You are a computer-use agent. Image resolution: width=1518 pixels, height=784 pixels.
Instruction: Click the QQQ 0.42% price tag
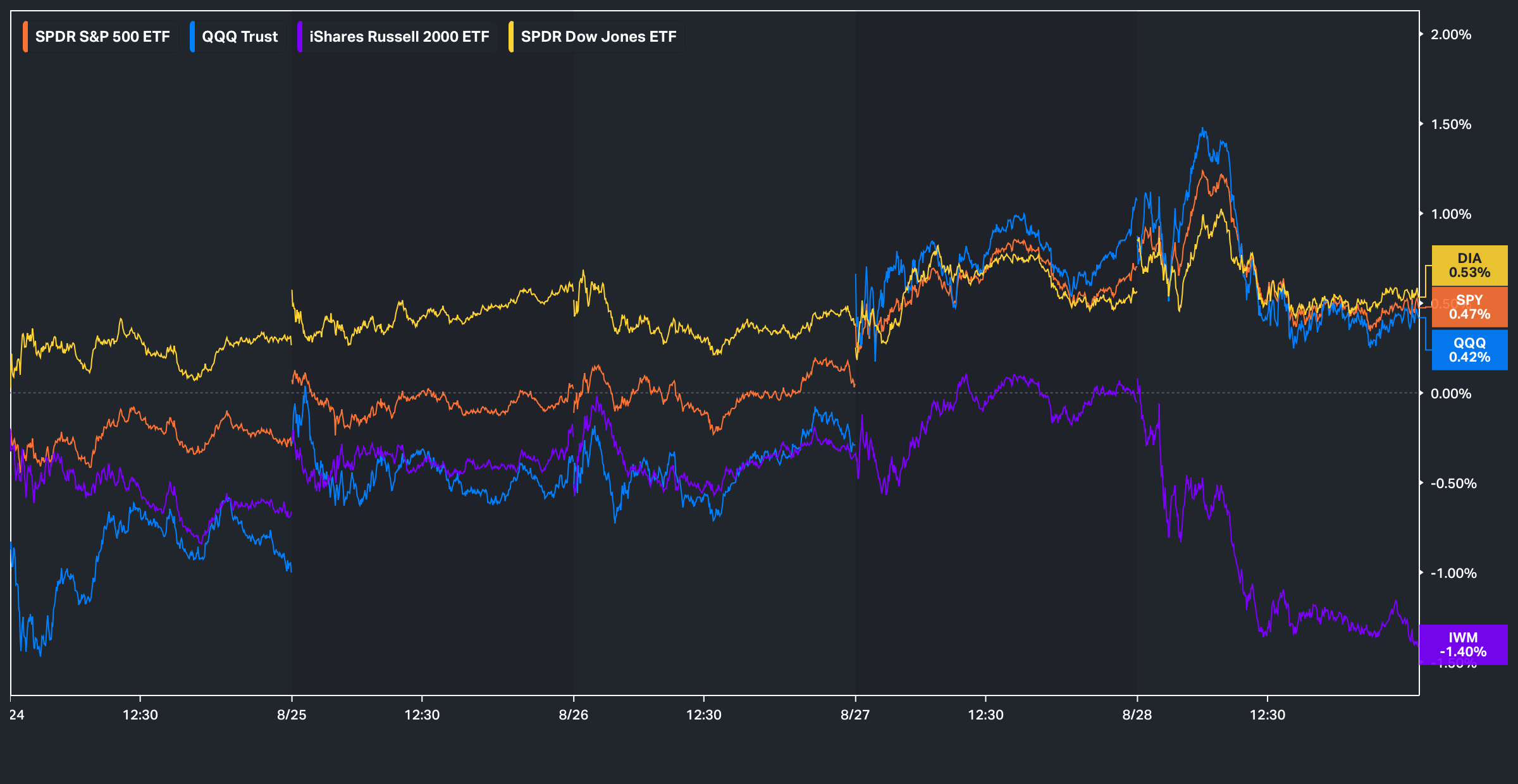(1469, 350)
